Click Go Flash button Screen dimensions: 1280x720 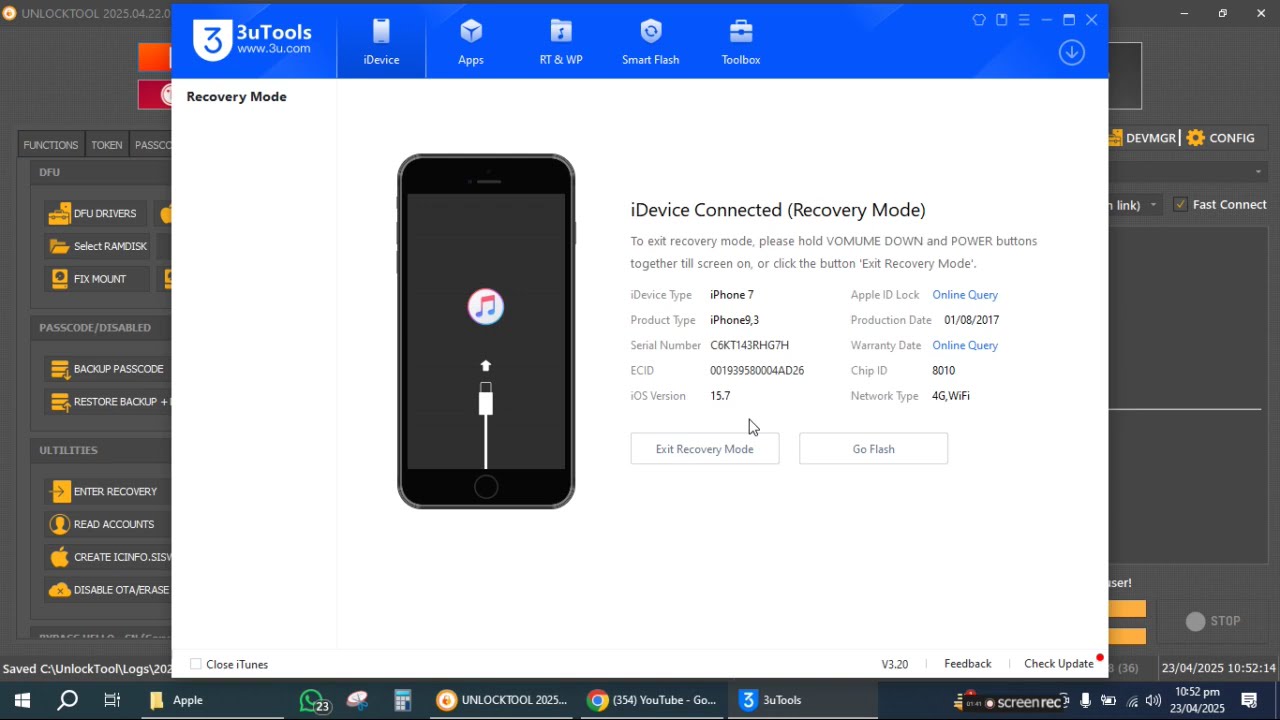coord(873,449)
